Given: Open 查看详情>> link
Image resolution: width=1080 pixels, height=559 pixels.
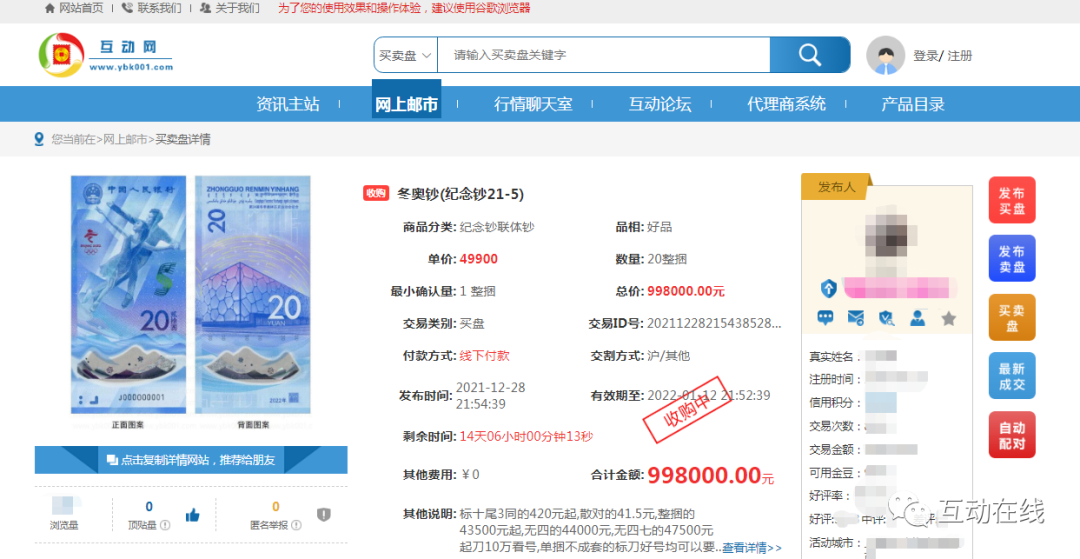Looking at the screenshot, I should click(751, 548).
